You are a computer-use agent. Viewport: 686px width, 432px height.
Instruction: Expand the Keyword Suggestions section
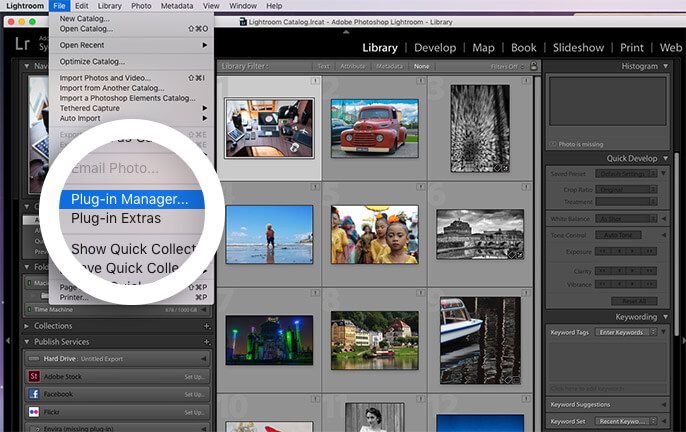click(x=664, y=404)
